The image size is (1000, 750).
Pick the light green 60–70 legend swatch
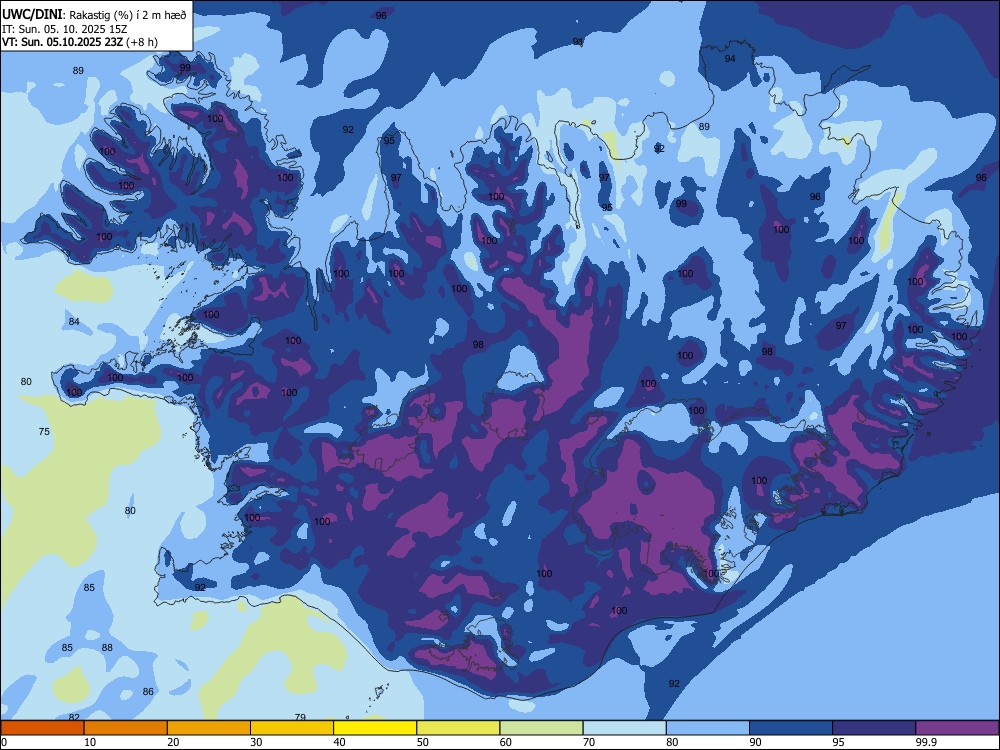(x=541, y=728)
